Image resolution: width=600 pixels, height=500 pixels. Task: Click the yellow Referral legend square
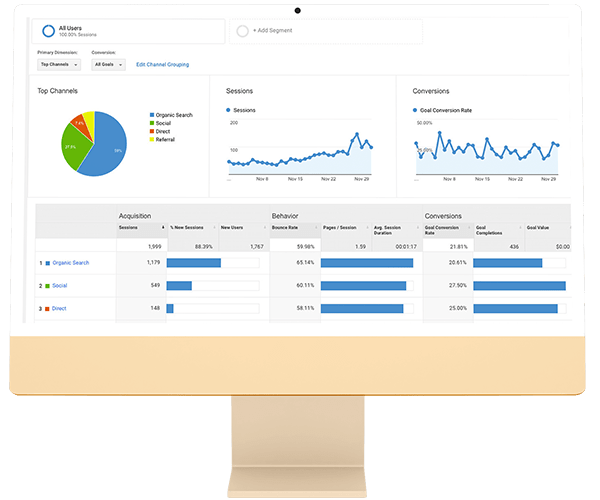point(151,139)
